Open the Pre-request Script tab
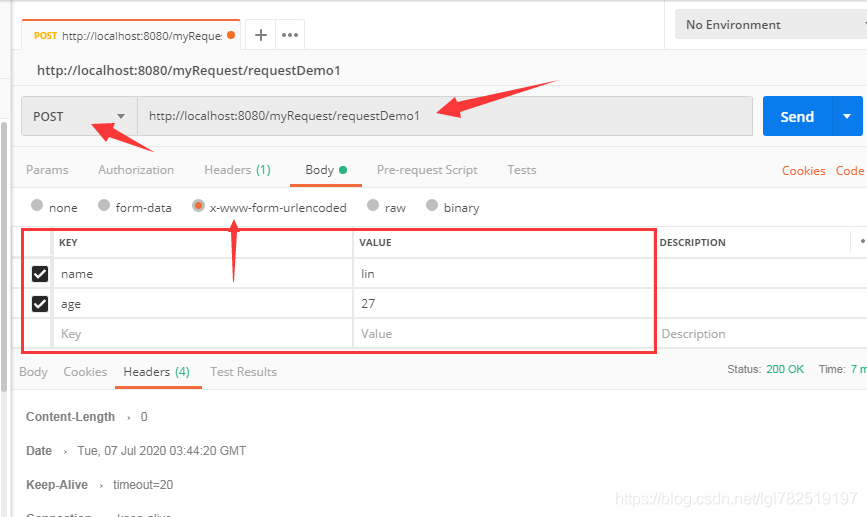Viewport: 867px width, 517px height. pos(427,170)
